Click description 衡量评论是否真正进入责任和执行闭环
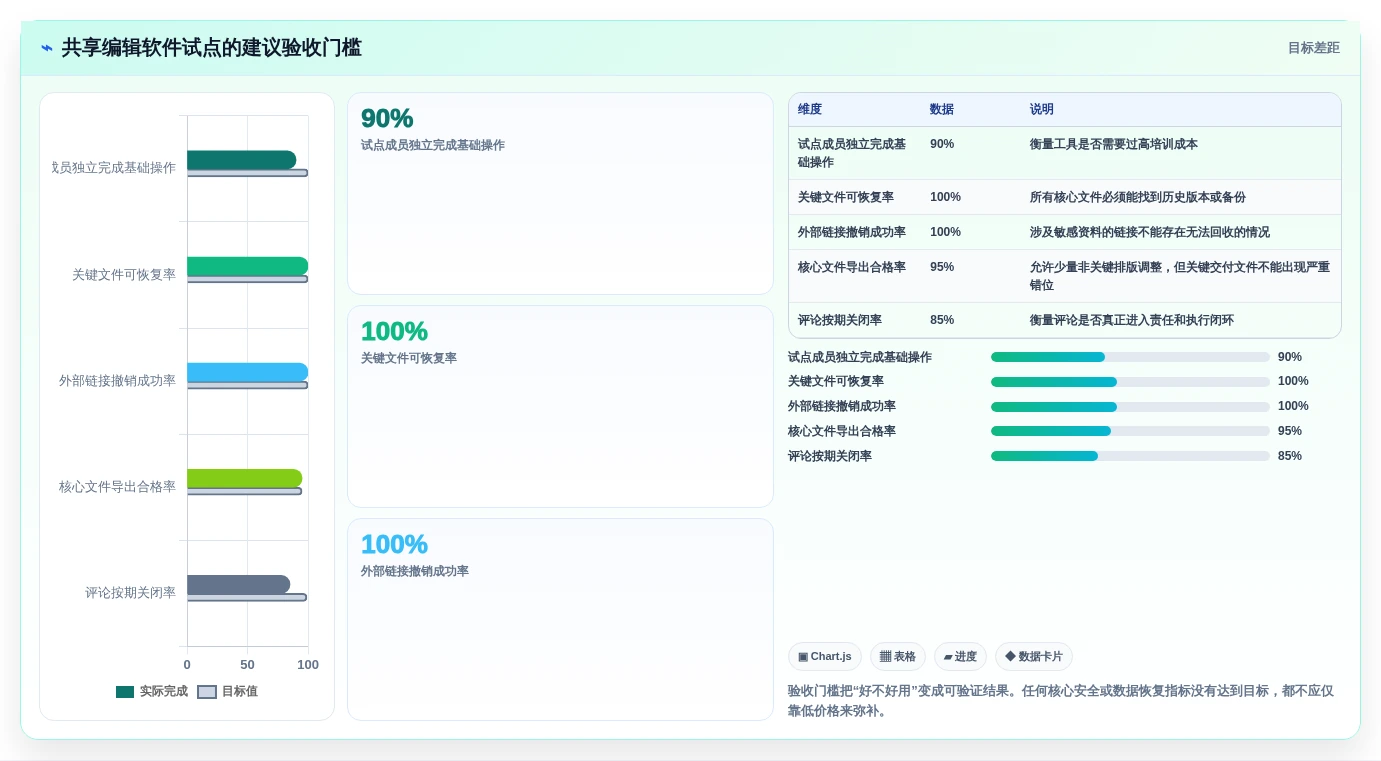 [1132, 320]
